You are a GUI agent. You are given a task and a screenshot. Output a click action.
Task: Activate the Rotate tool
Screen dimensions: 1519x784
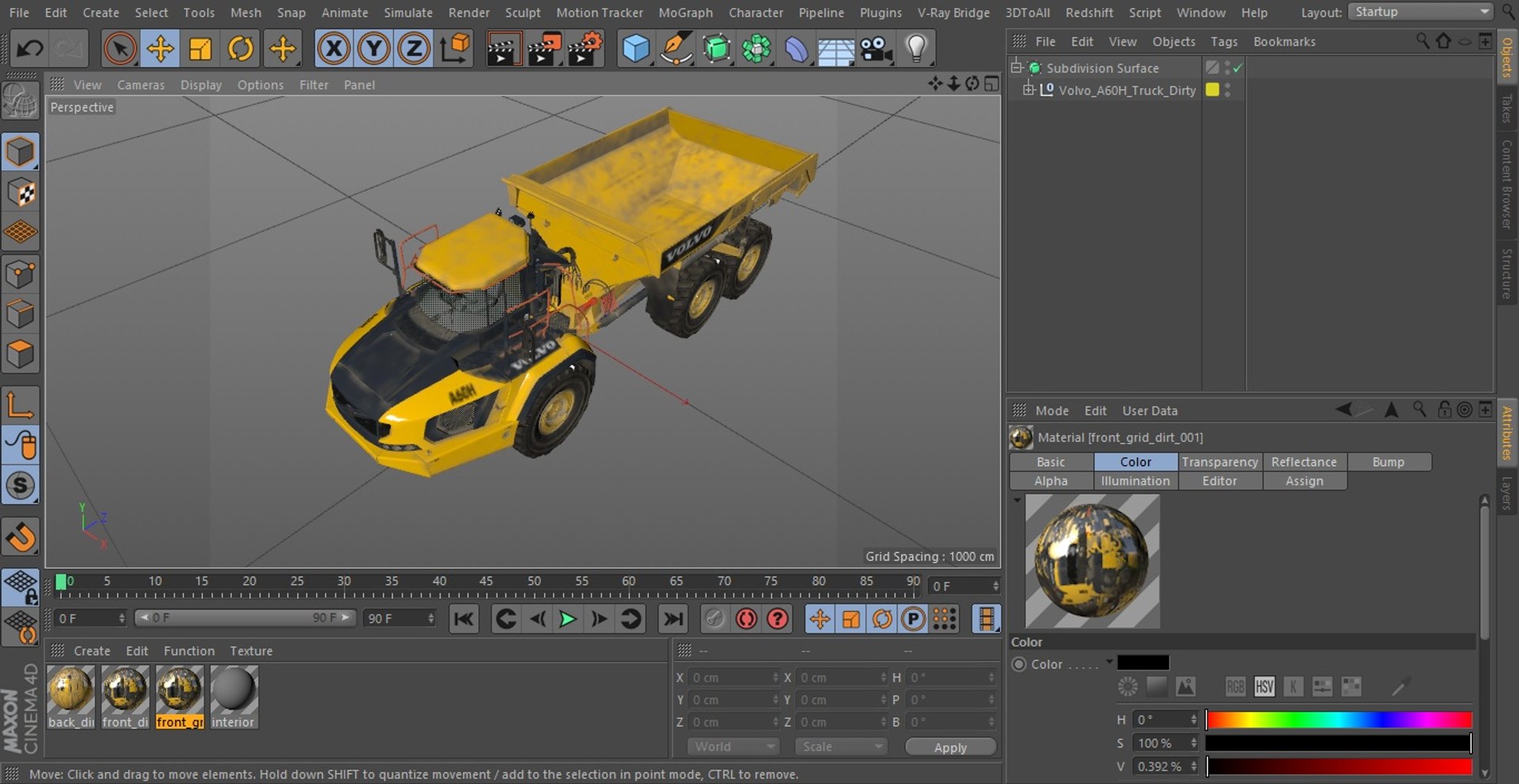coord(241,49)
